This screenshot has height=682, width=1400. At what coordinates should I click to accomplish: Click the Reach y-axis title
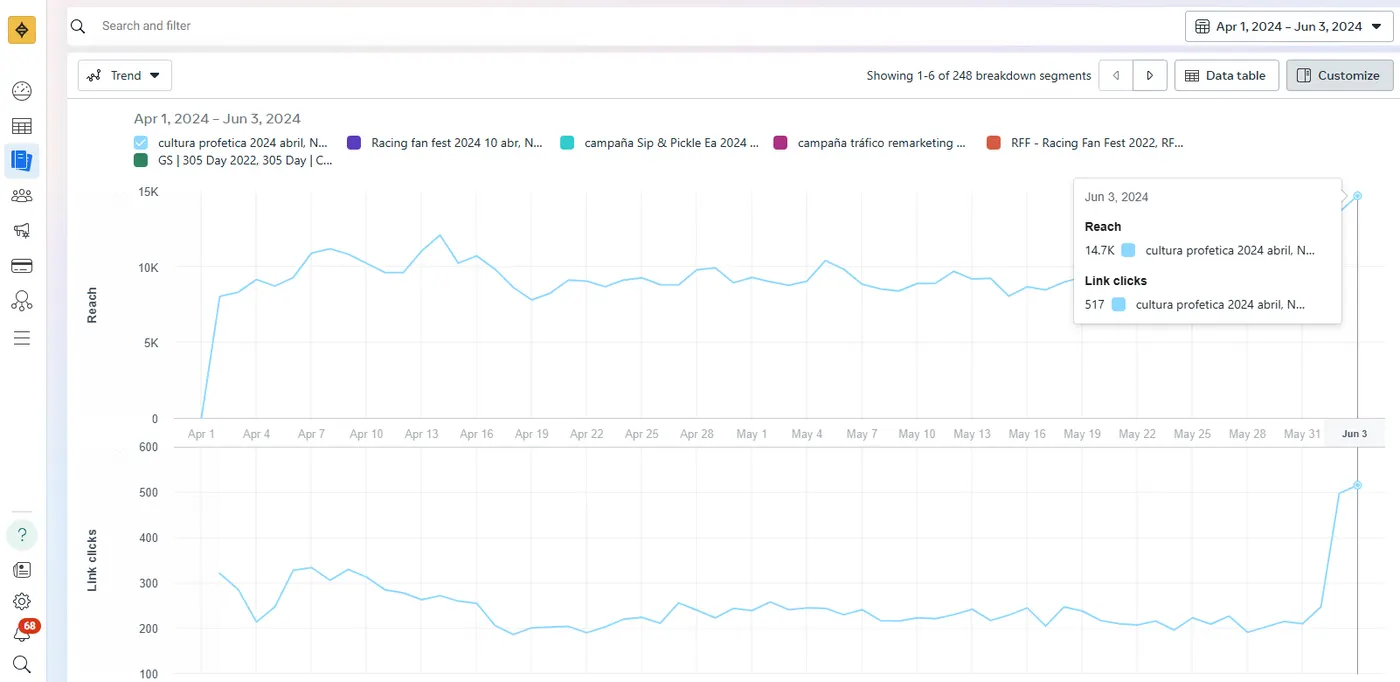tap(92, 305)
